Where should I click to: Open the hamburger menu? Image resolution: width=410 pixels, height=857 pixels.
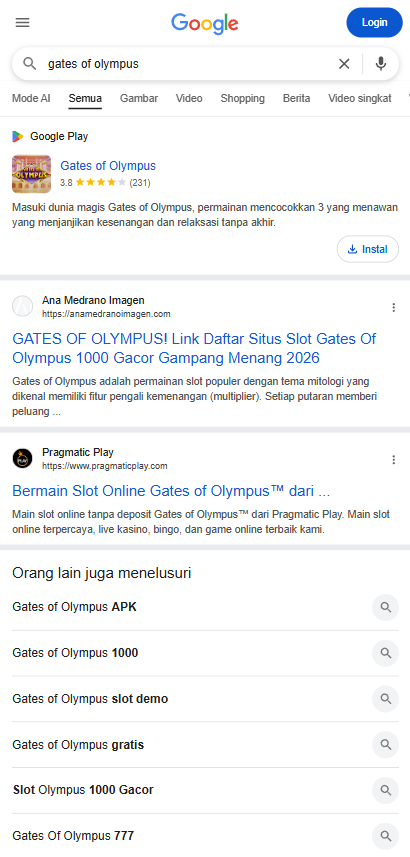point(22,22)
